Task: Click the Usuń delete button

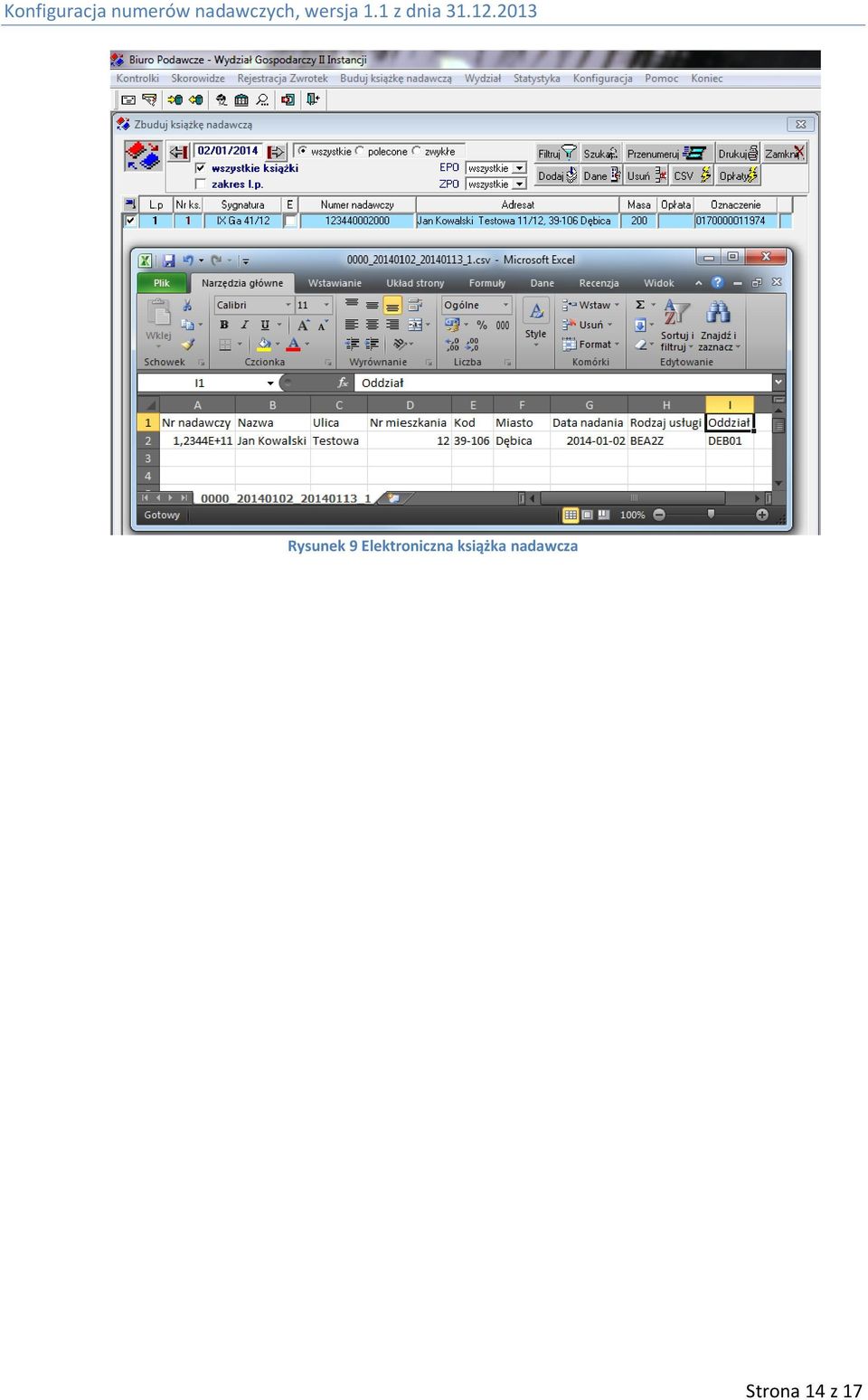Action: [x=646, y=175]
